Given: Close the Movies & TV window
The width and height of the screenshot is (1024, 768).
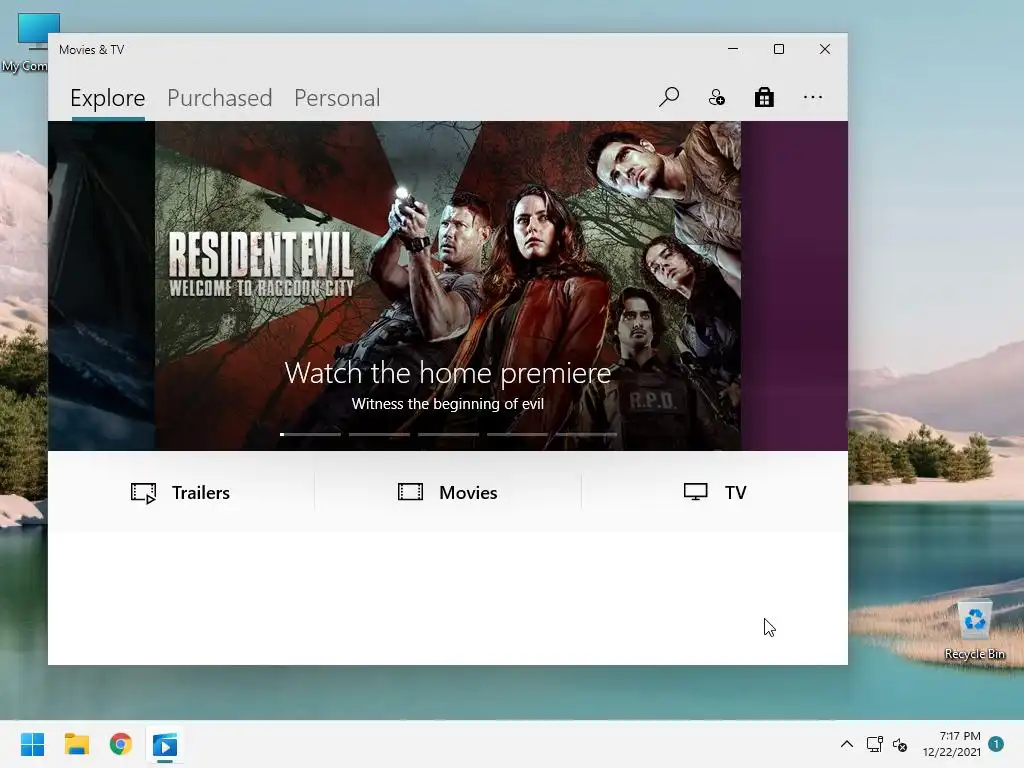Looking at the screenshot, I should 825,49.
